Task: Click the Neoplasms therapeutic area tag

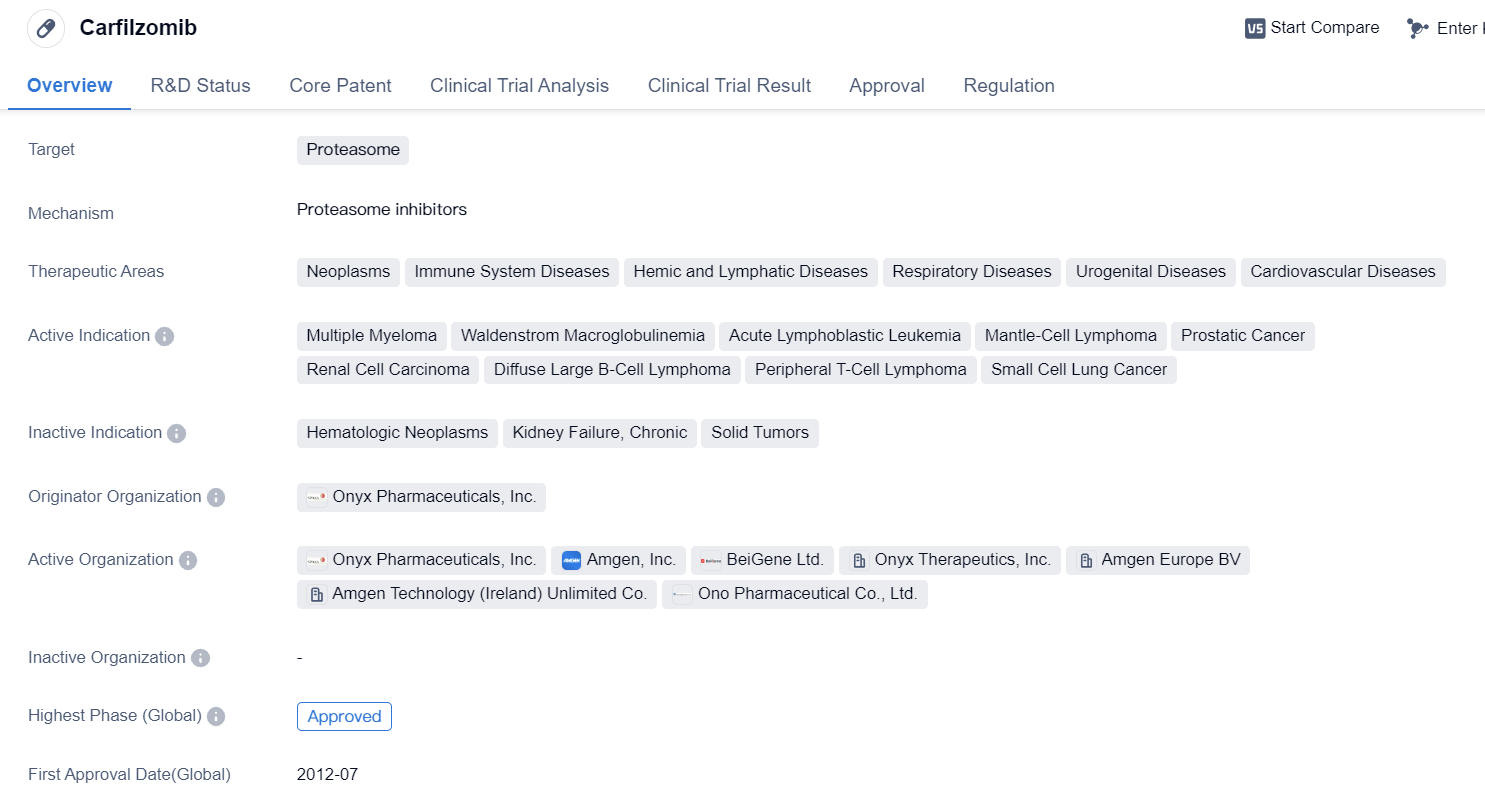Action: (348, 272)
